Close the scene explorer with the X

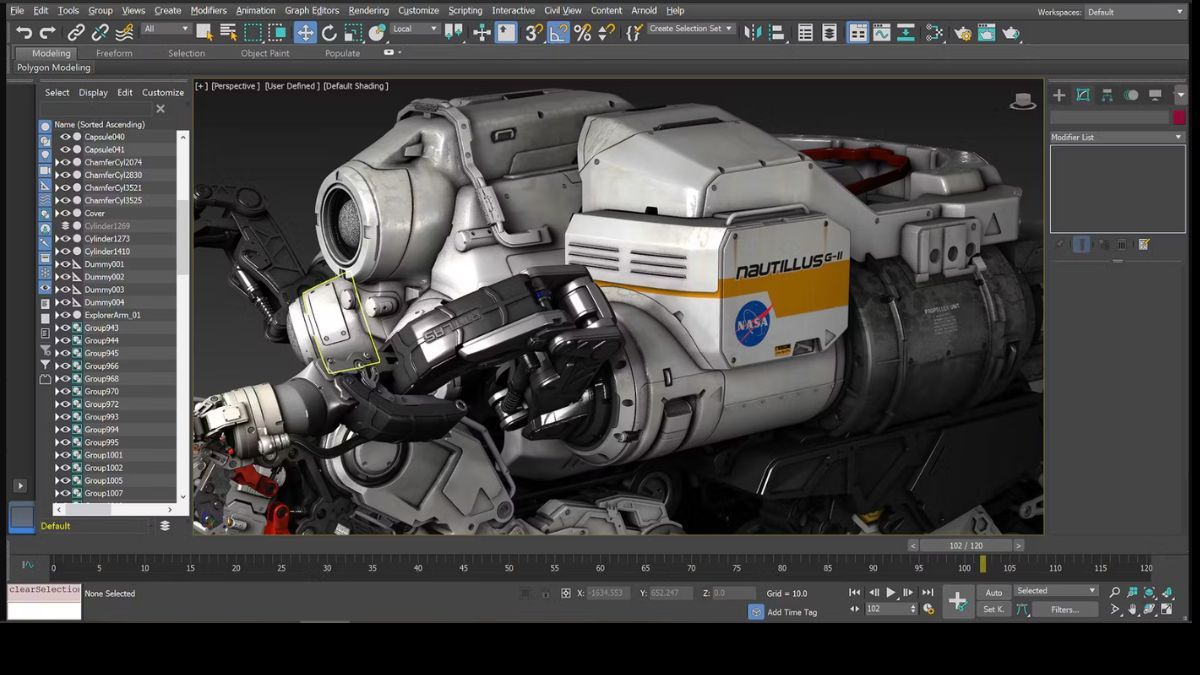160,108
